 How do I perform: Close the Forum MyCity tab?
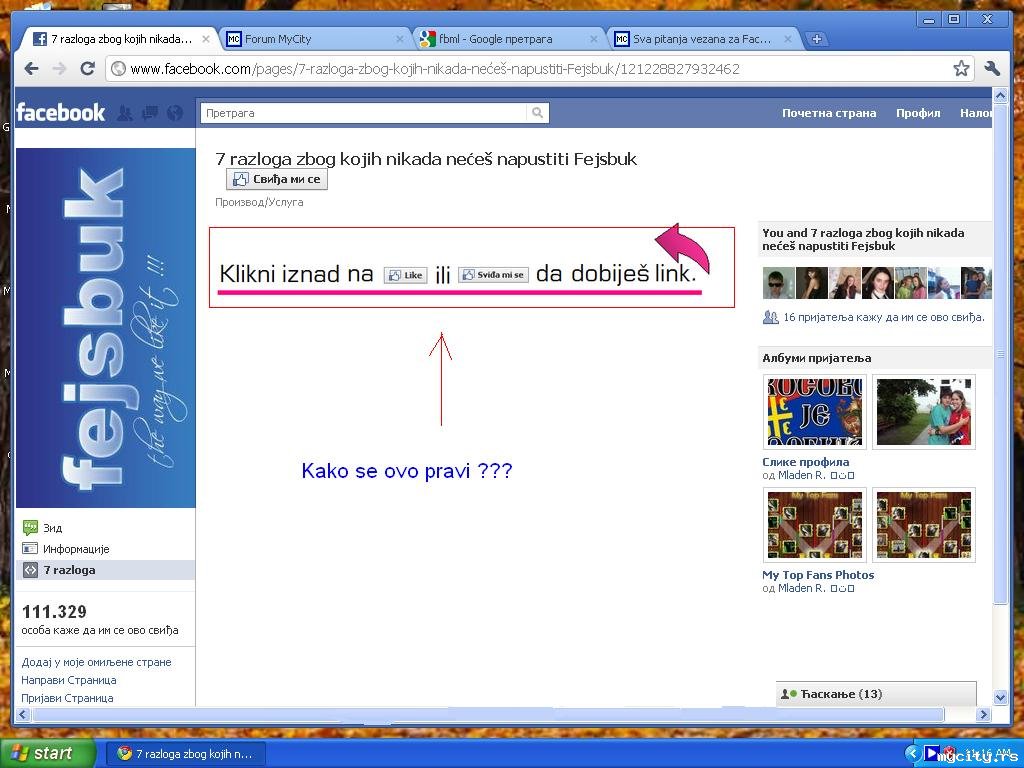coord(400,39)
